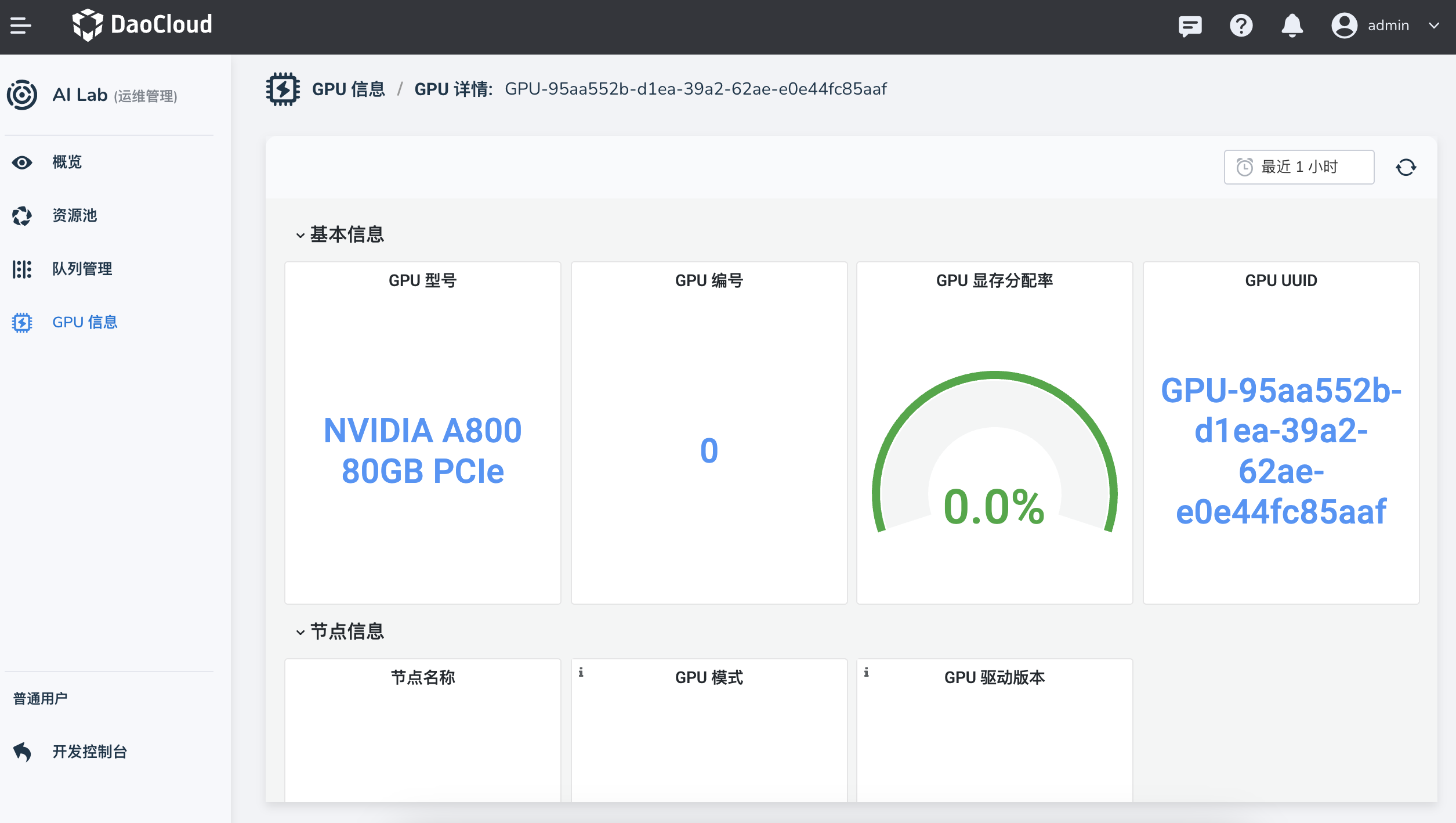Expand the admin account dropdown
This screenshot has width=1456, height=823.
(x=1433, y=26)
